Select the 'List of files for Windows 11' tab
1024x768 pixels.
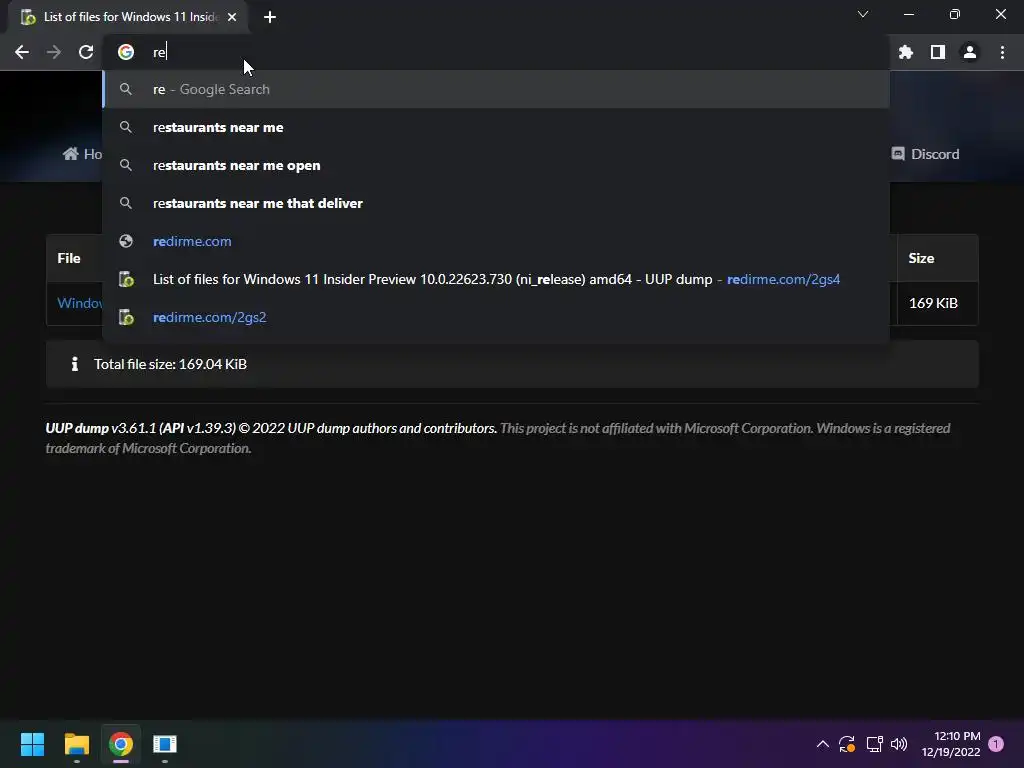[128, 17]
